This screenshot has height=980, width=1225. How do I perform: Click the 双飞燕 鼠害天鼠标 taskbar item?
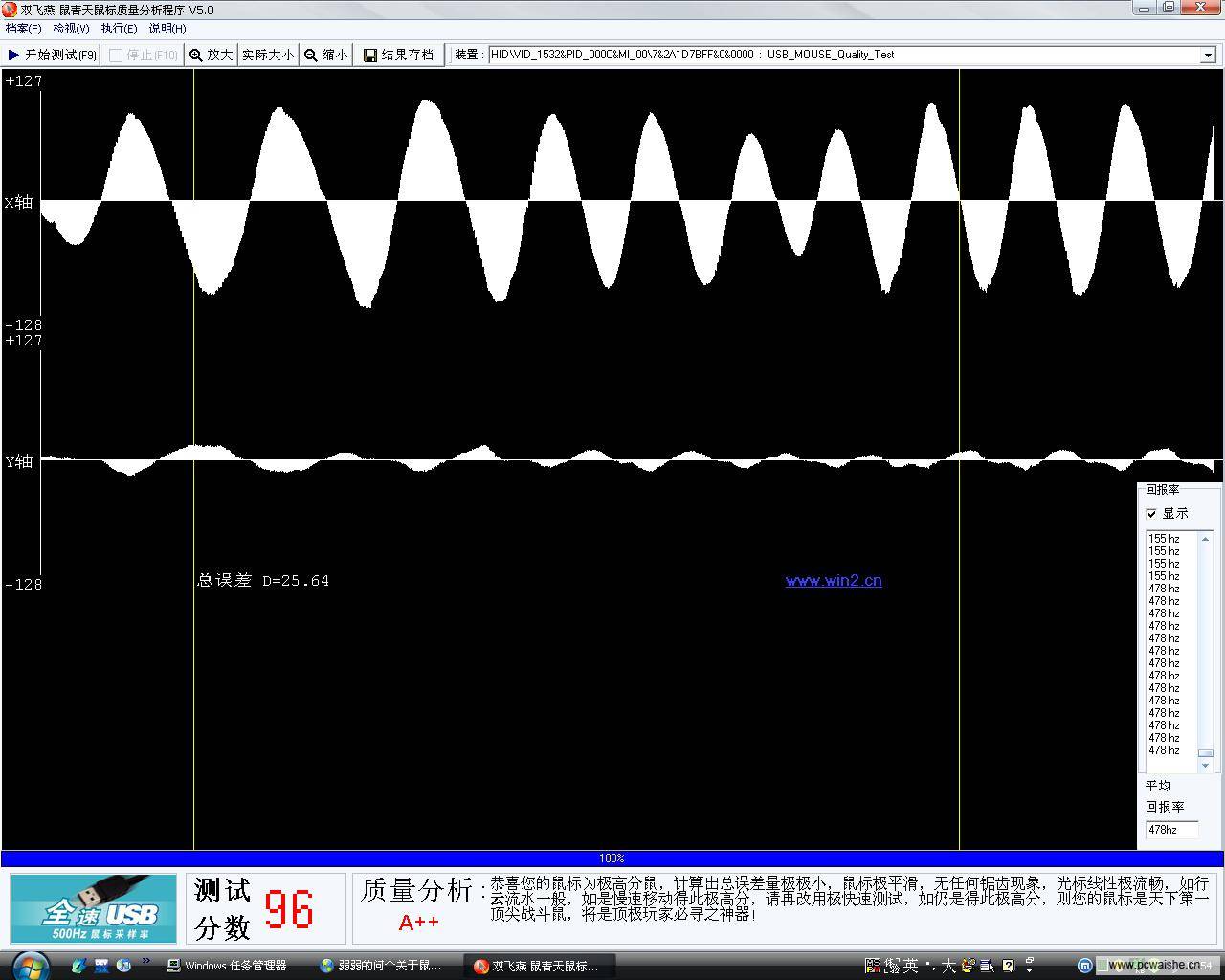pyautogui.click(x=538, y=966)
